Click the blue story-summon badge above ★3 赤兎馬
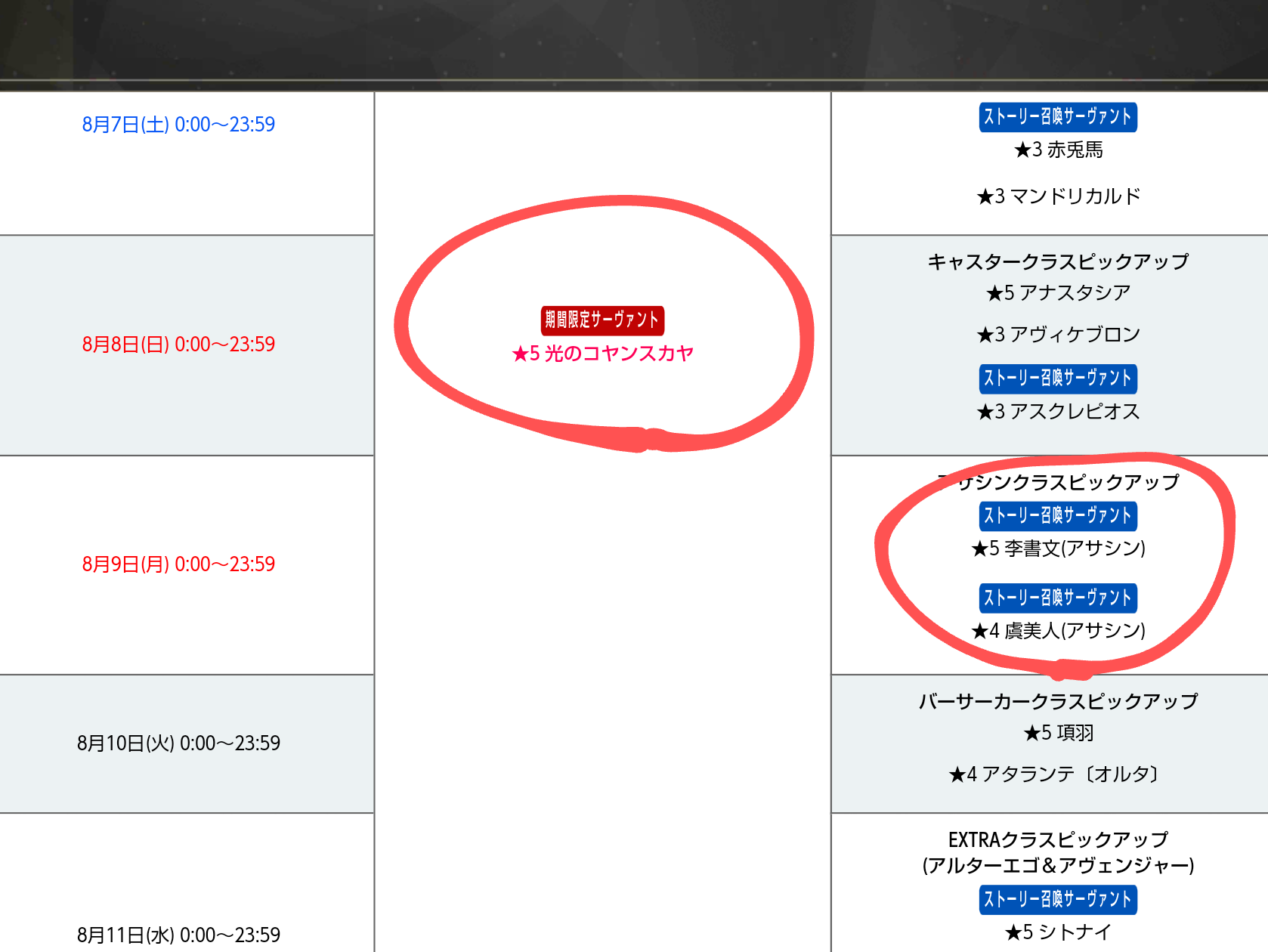The height and width of the screenshot is (952, 1268). click(1058, 117)
